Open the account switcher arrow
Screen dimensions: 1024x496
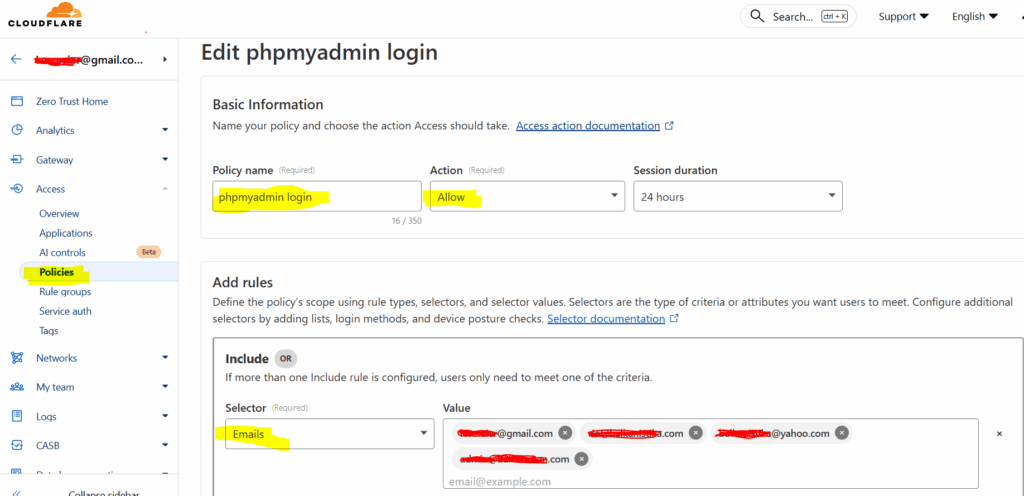(165, 59)
